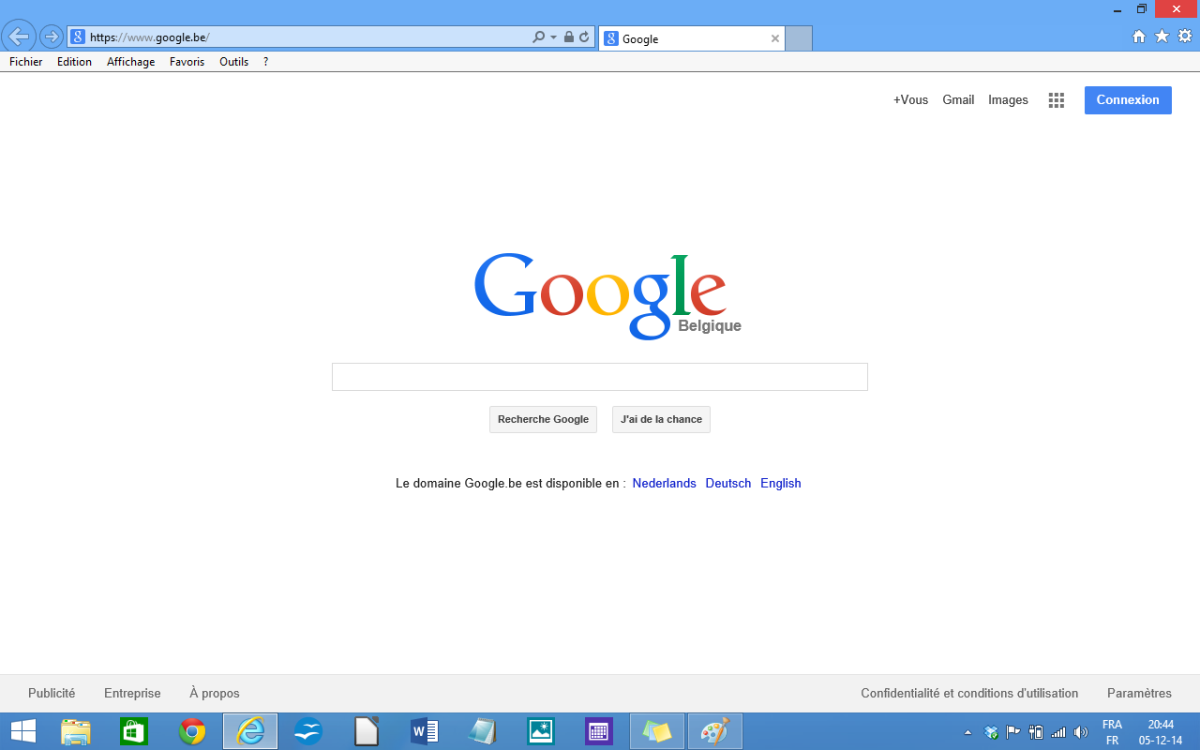Switch language to Deutsch
The width and height of the screenshot is (1200, 750).
[x=728, y=483]
